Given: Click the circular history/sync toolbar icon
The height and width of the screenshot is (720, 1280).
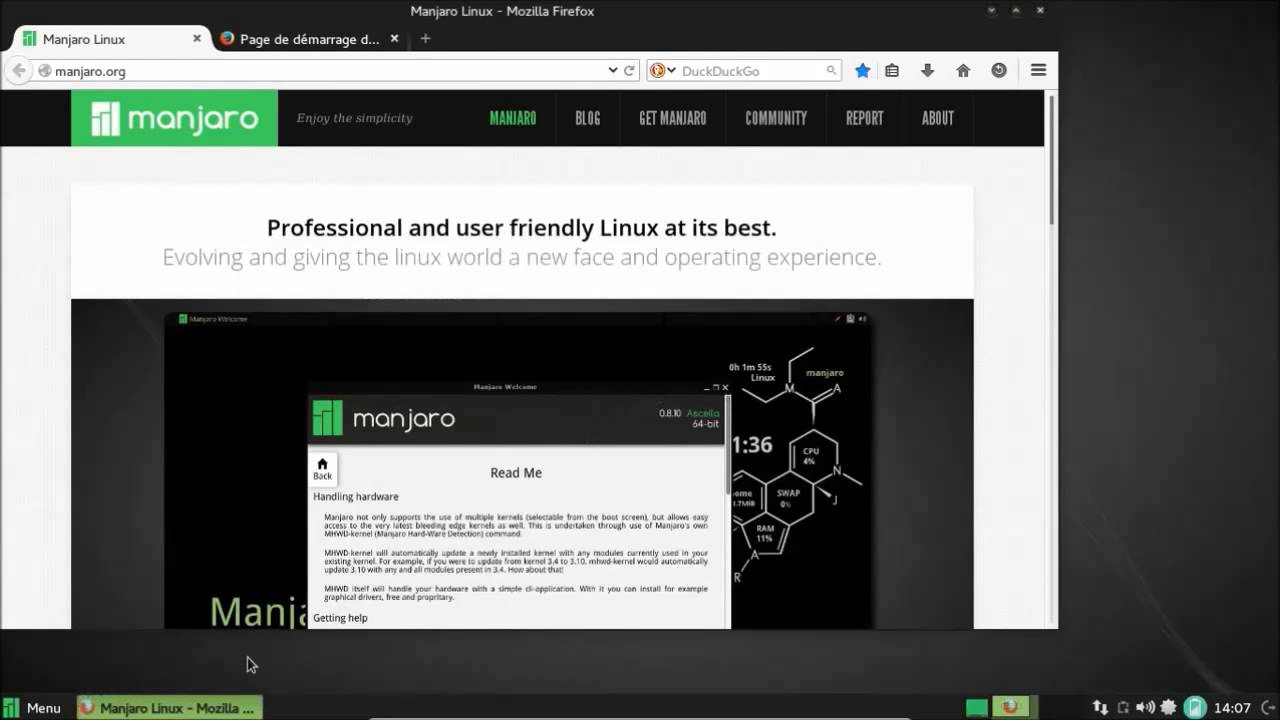Looking at the screenshot, I should [x=999, y=71].
